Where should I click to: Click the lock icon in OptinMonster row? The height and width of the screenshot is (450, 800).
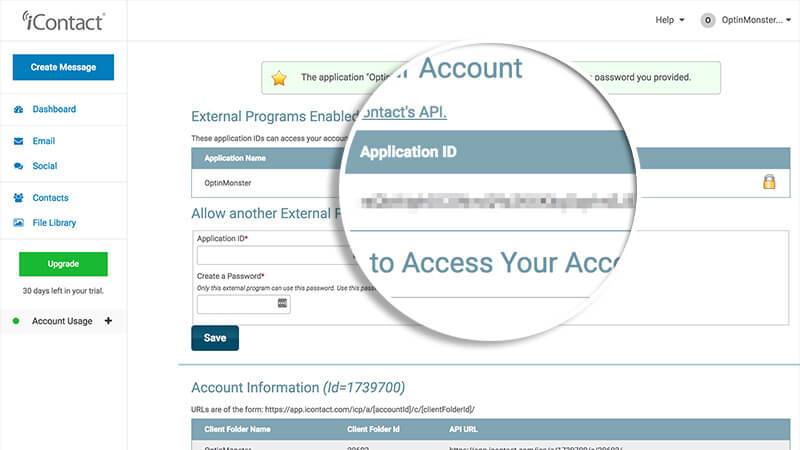point(769,182)
